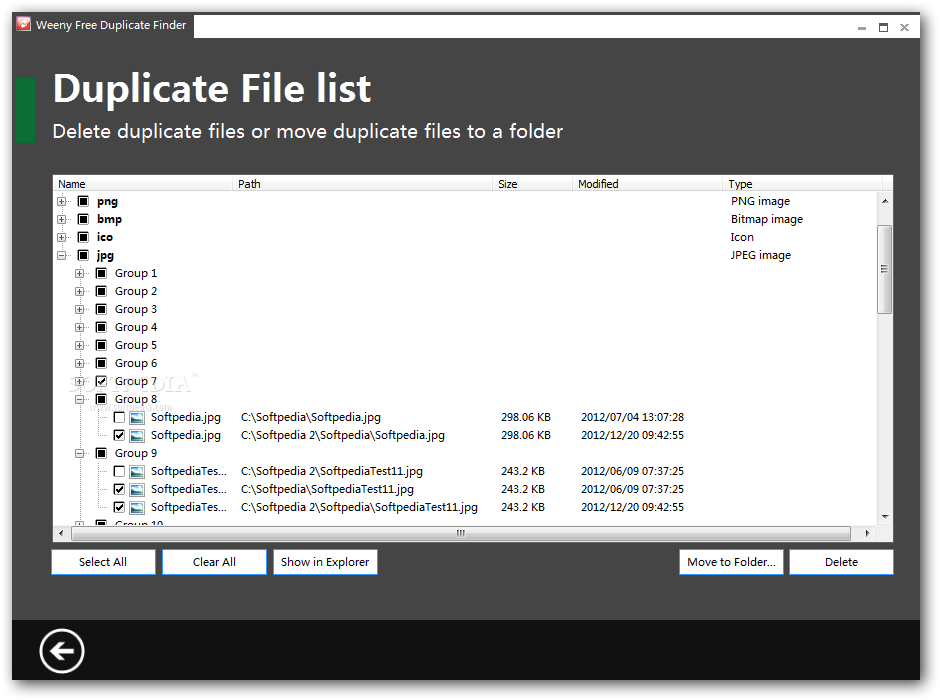
Task: Click the vertical scrollbar thumb
Action: point(884,269)
